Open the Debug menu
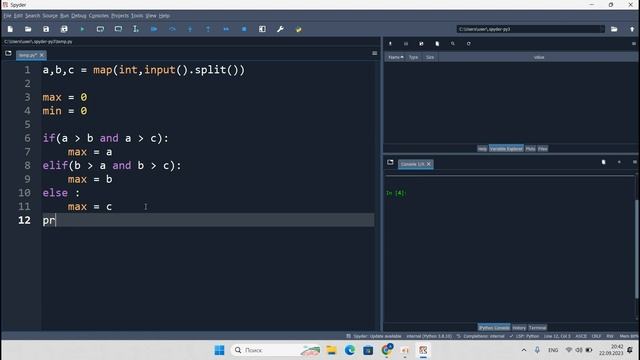 (x=79, y=16)
